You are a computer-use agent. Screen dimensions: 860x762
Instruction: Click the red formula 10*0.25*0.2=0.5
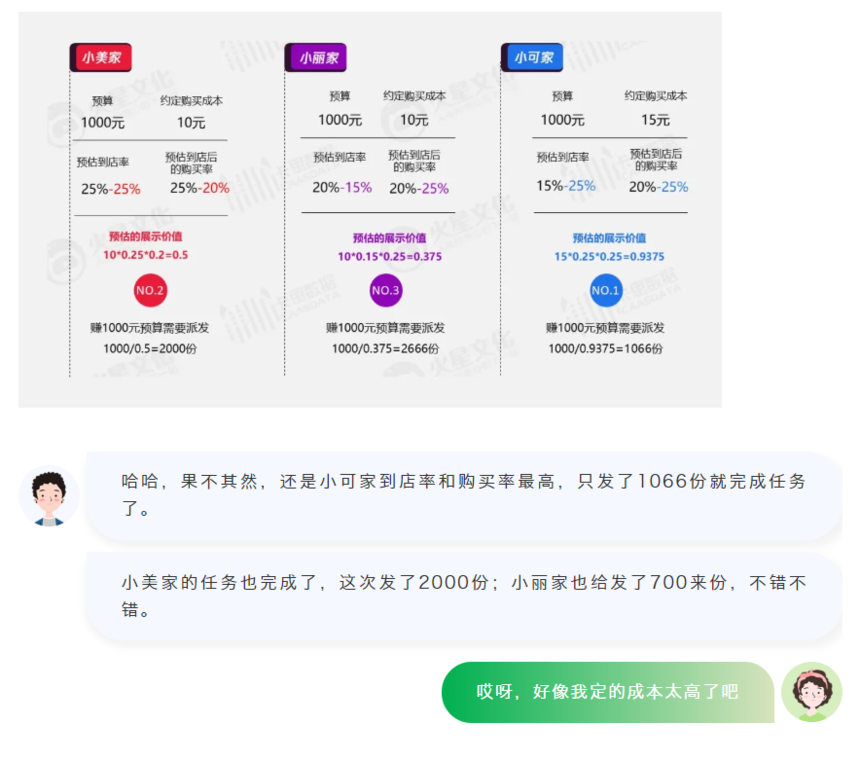point(146,255)
